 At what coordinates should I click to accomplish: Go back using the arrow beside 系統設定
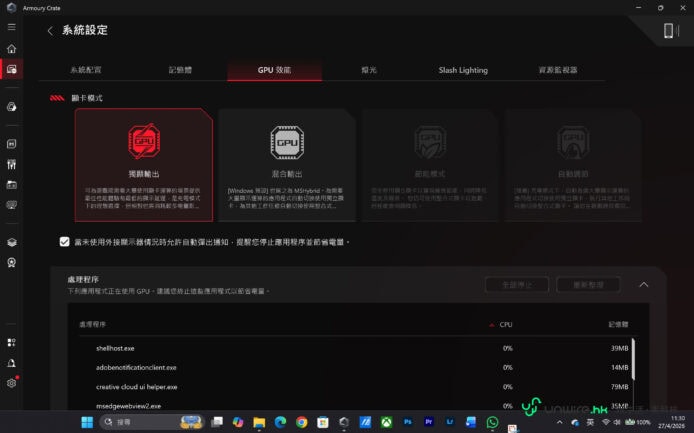coord(50,31)
